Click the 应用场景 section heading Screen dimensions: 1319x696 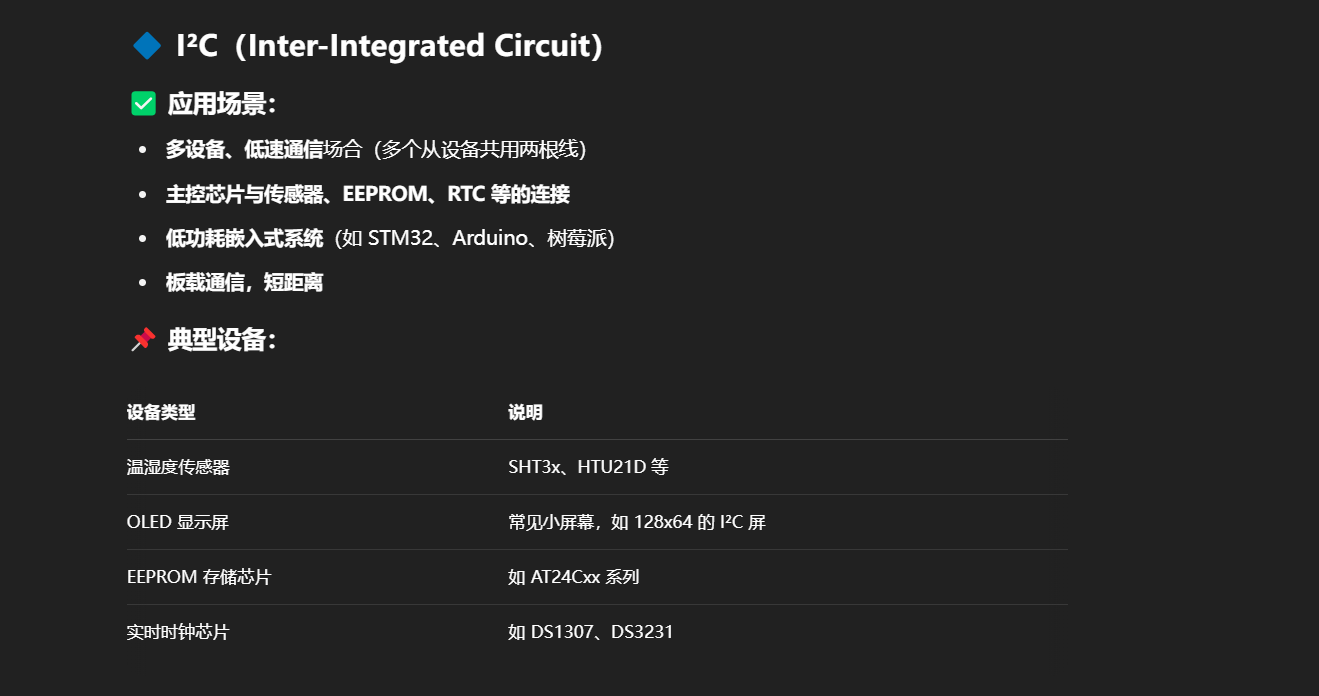222,104
